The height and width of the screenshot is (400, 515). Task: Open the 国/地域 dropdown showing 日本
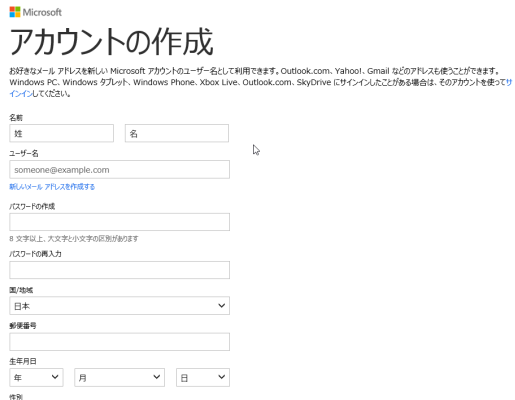pyautogui.click(x=119, y=306)
